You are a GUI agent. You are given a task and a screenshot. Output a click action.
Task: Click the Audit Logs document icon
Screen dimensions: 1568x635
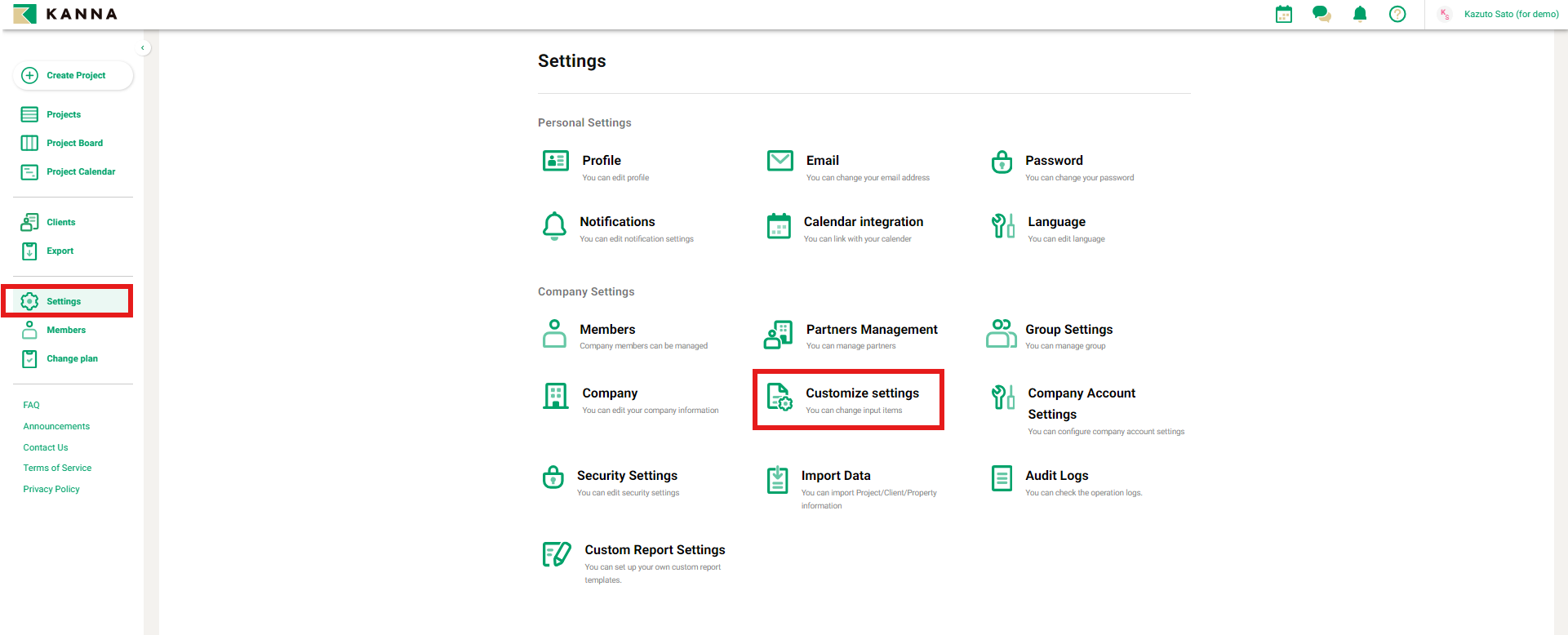point(1002,478)
